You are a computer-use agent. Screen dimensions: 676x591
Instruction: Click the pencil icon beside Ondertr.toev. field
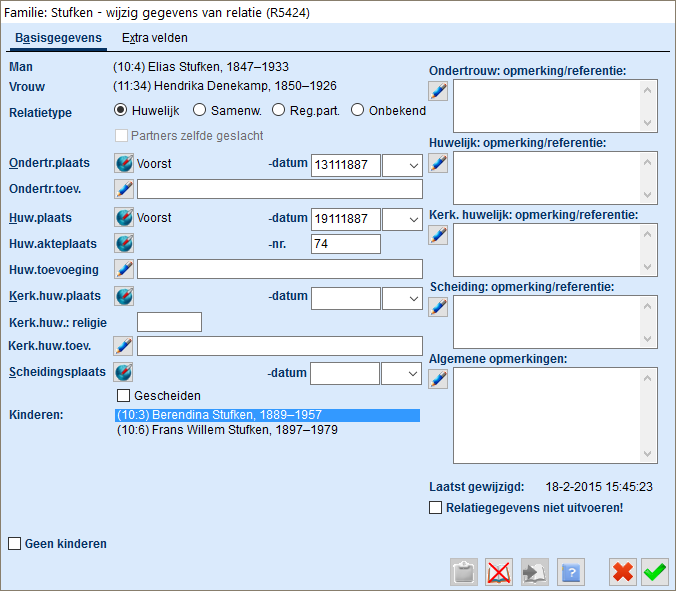point(124,189)
